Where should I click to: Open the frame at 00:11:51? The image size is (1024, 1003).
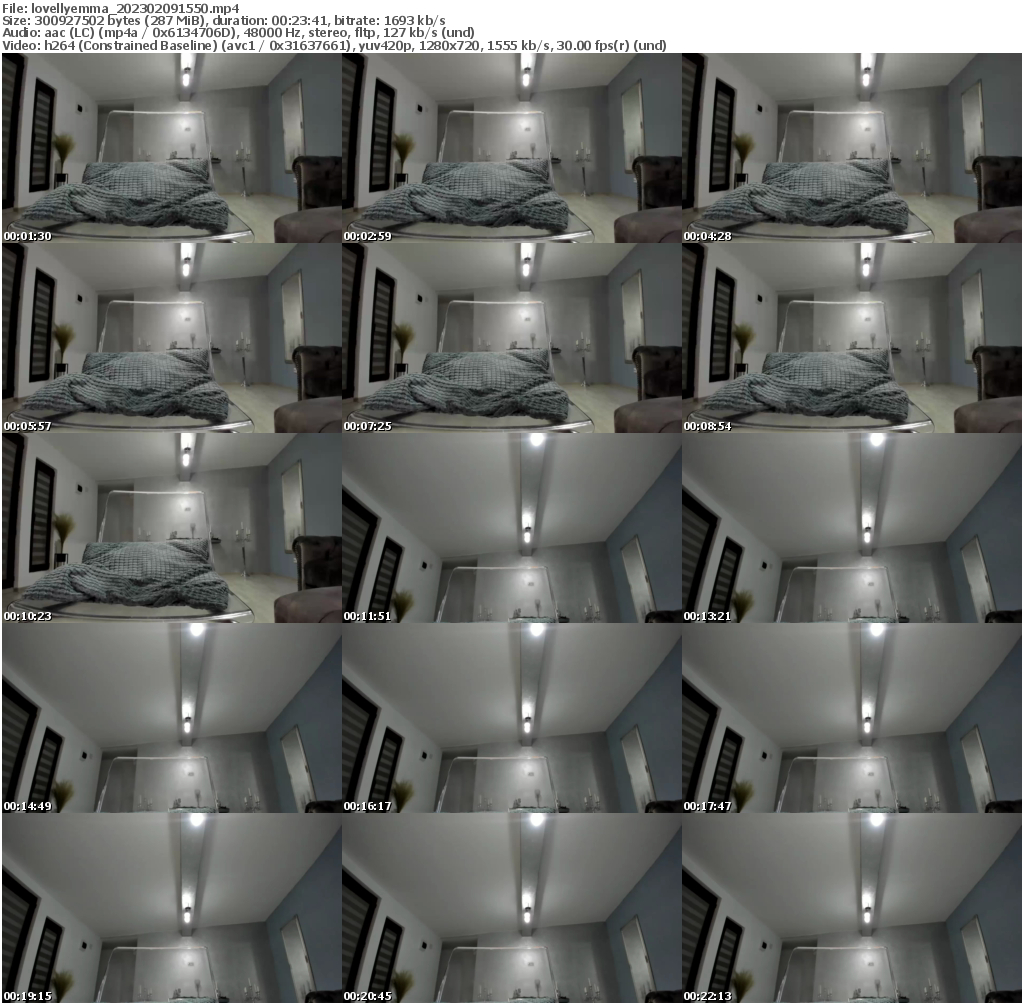click(x=511, y=528)
